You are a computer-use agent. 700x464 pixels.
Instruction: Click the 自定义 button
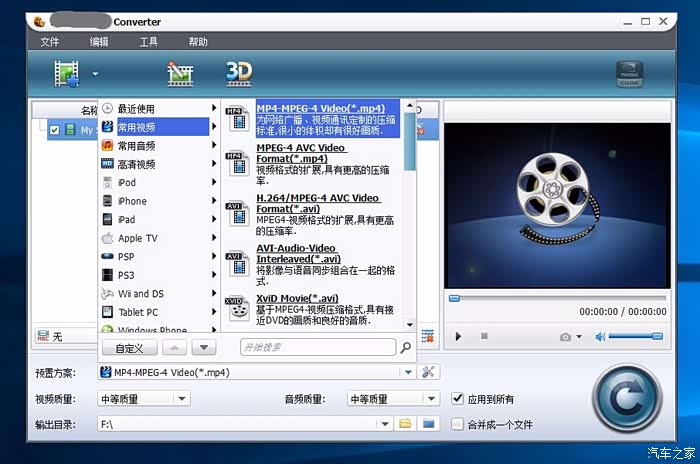tap(129, 348)
